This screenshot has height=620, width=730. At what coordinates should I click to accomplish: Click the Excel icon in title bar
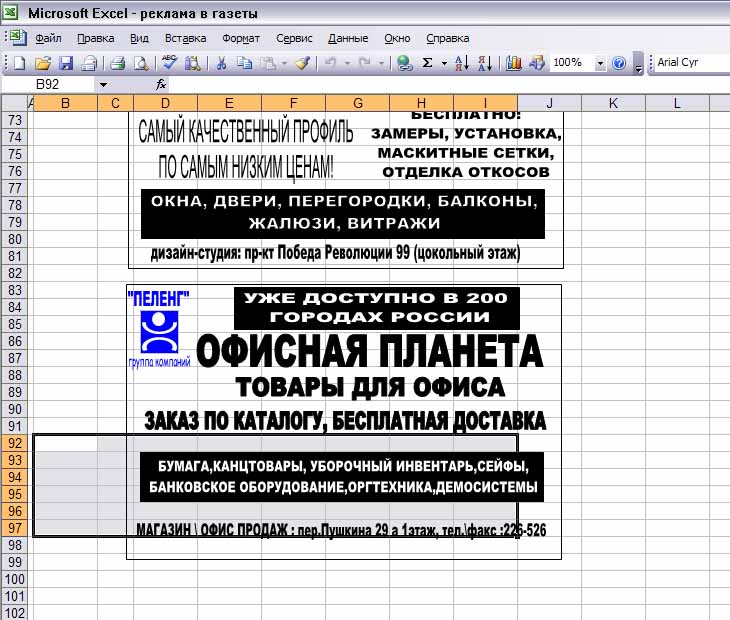point(10,11)
